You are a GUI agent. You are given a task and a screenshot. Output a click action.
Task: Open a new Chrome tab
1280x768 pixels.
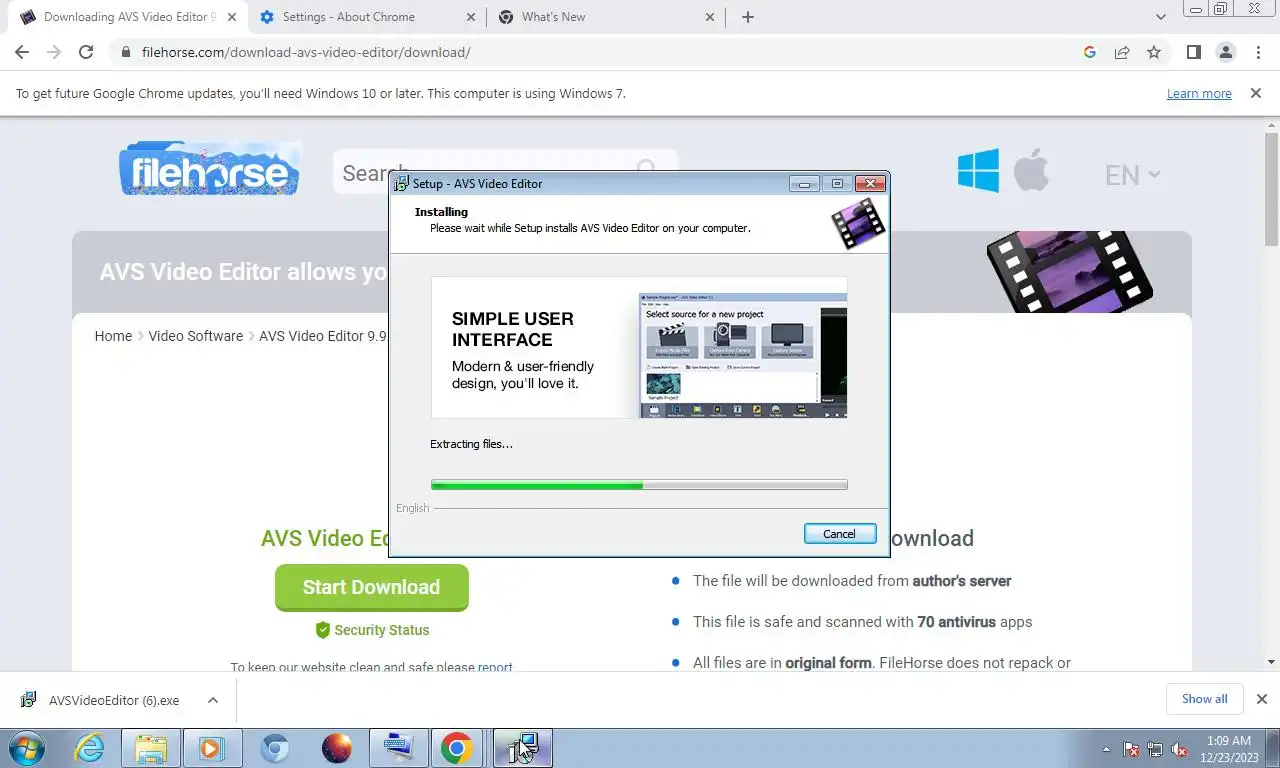[748, 17]
